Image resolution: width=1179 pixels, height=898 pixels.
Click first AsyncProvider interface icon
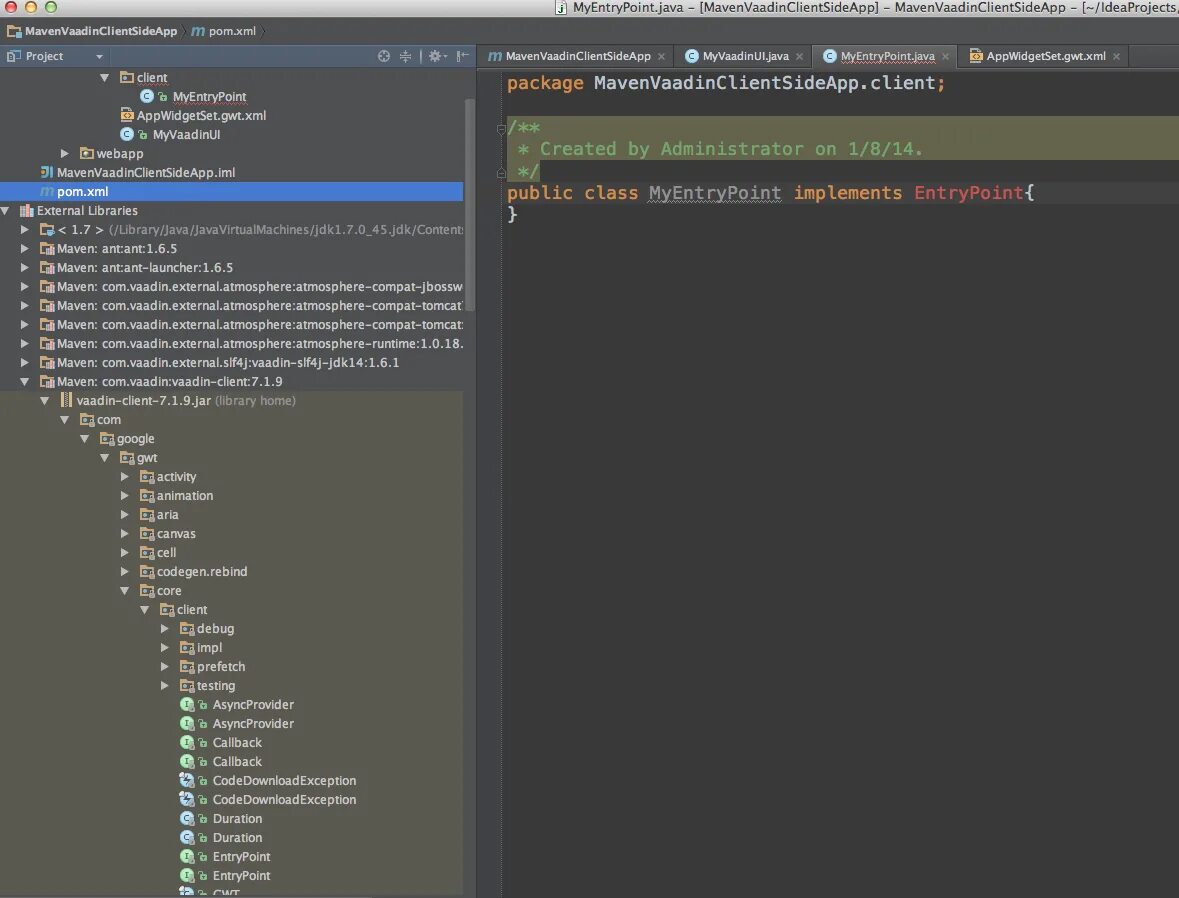187,705
